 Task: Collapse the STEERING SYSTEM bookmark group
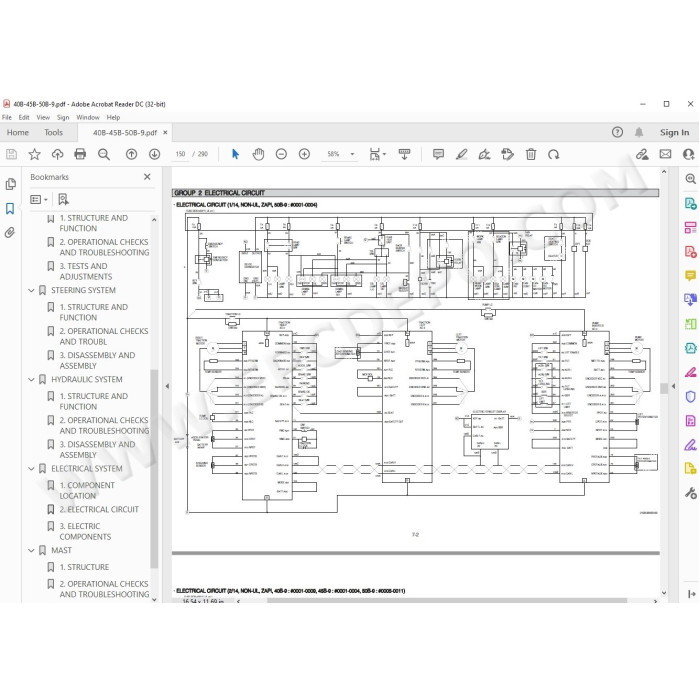pos(31,291)
